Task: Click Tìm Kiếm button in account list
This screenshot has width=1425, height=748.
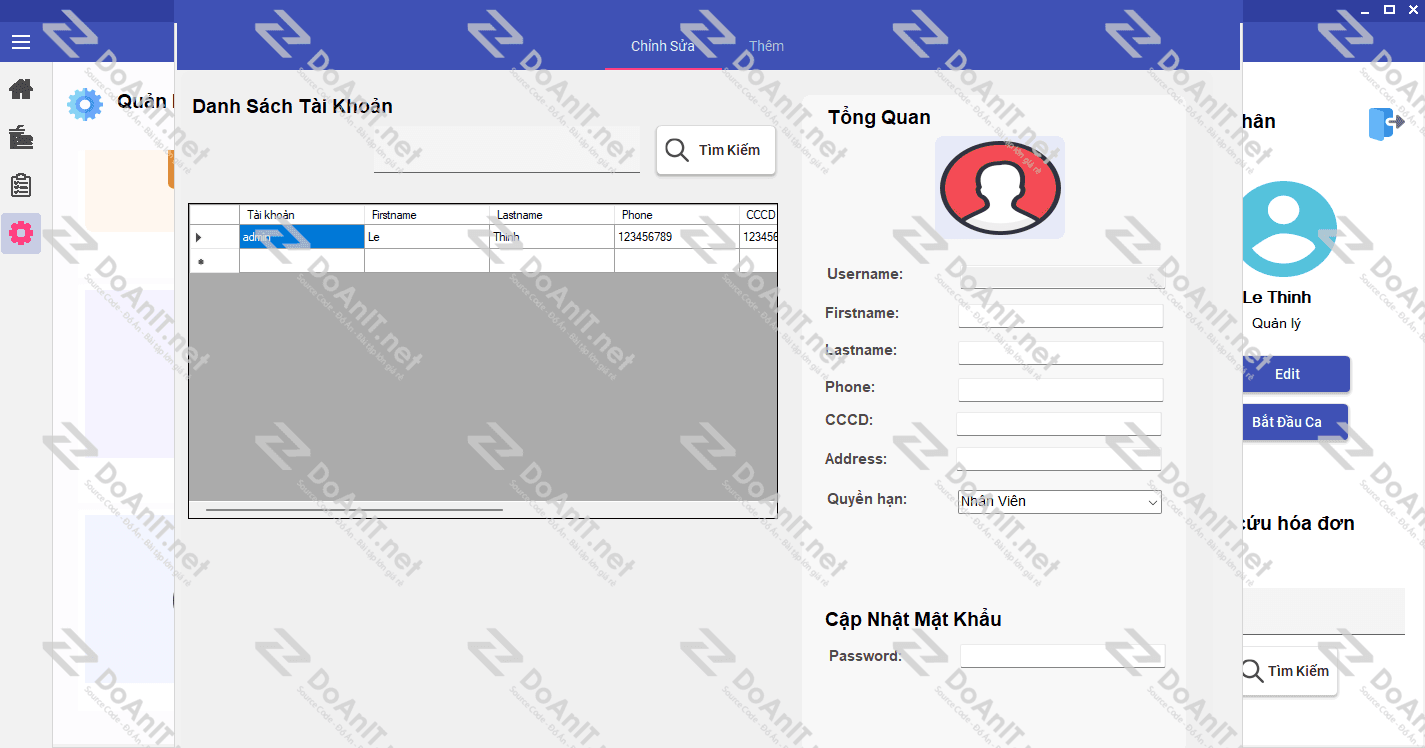Action: 716,150
